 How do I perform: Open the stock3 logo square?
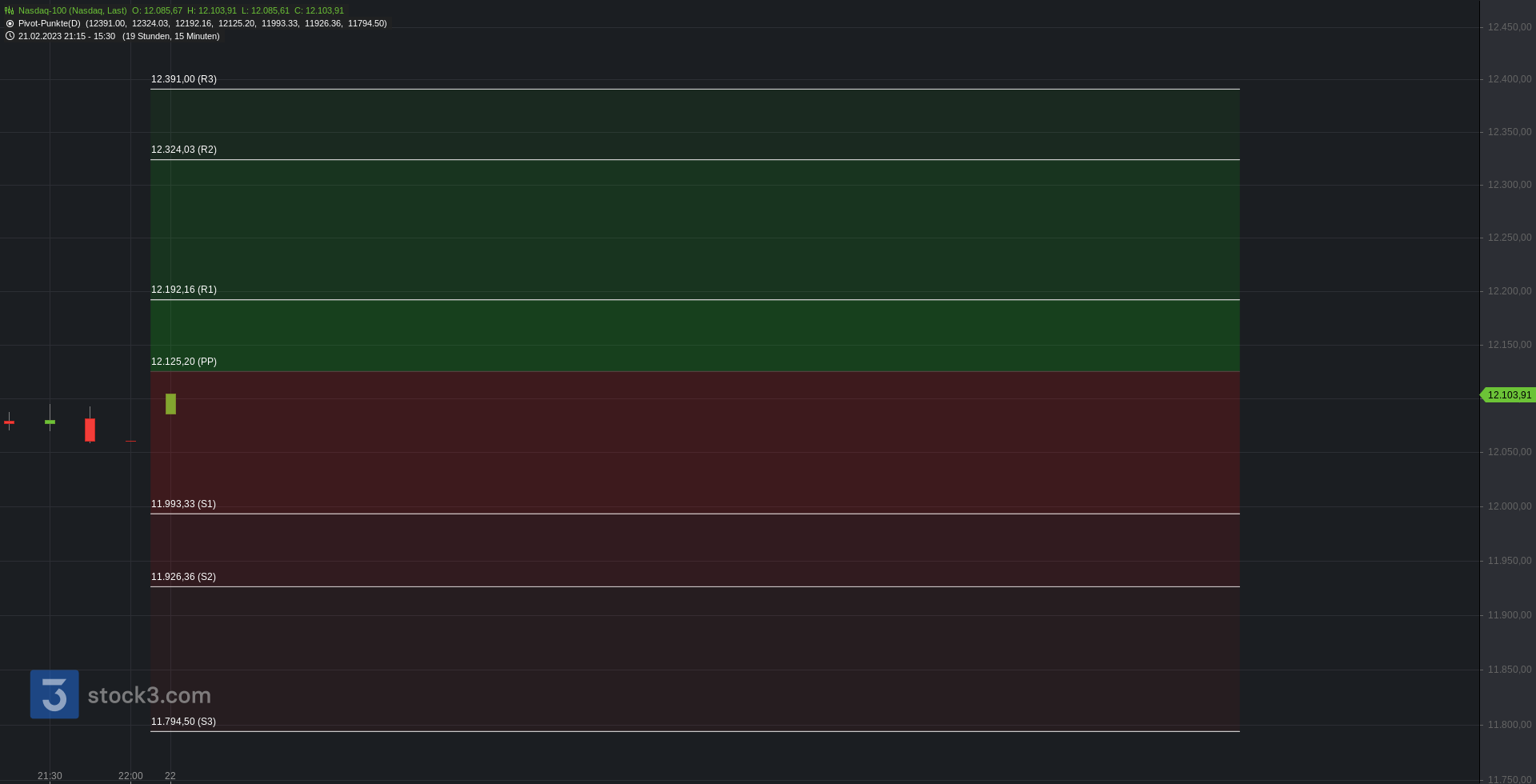(x=54, y=694)
